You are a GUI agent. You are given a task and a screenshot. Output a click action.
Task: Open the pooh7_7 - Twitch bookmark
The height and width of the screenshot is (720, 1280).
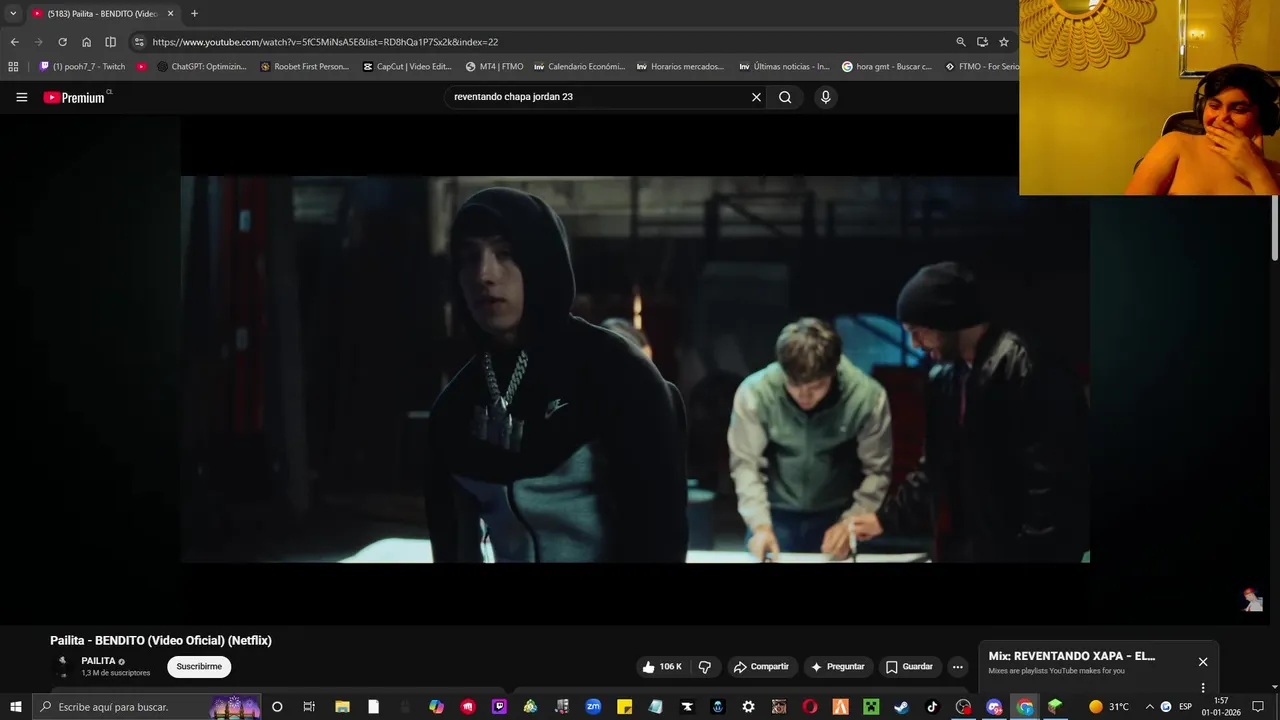[x=82, y=67]
